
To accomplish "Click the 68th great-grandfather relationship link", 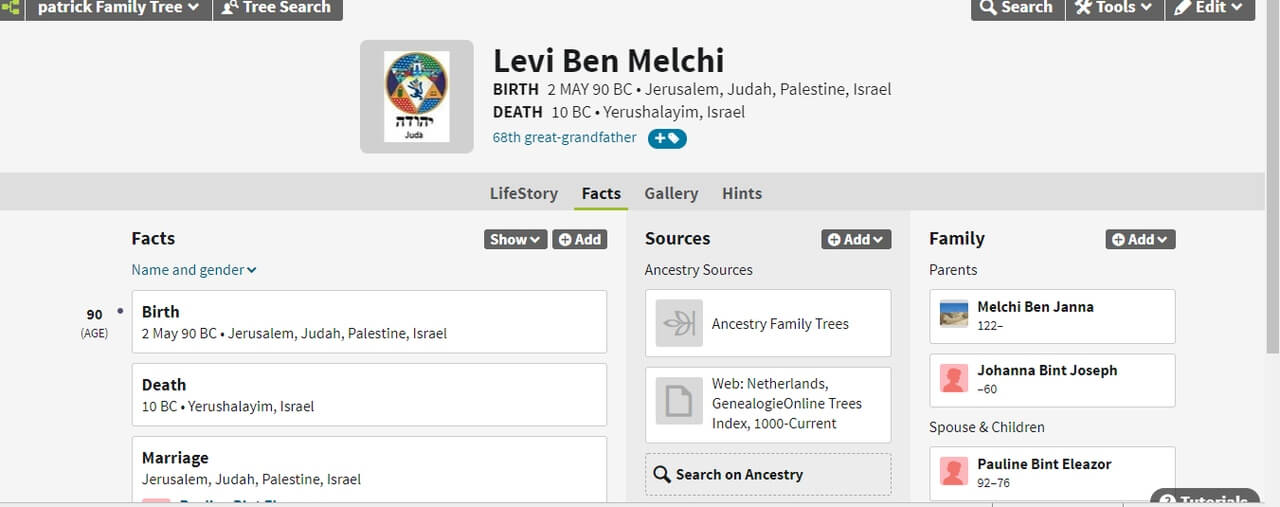I will (564, 138).
